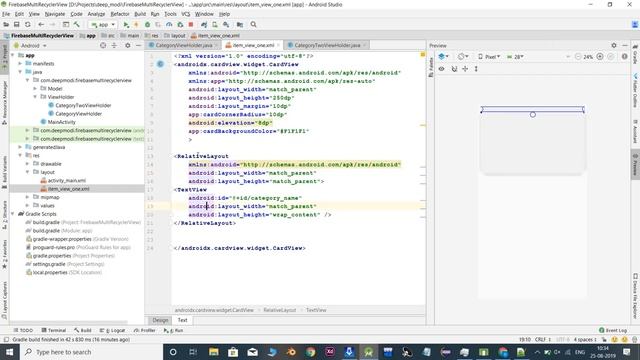
Task: Click the Run app green play icon
Action: tap(126, 25)
